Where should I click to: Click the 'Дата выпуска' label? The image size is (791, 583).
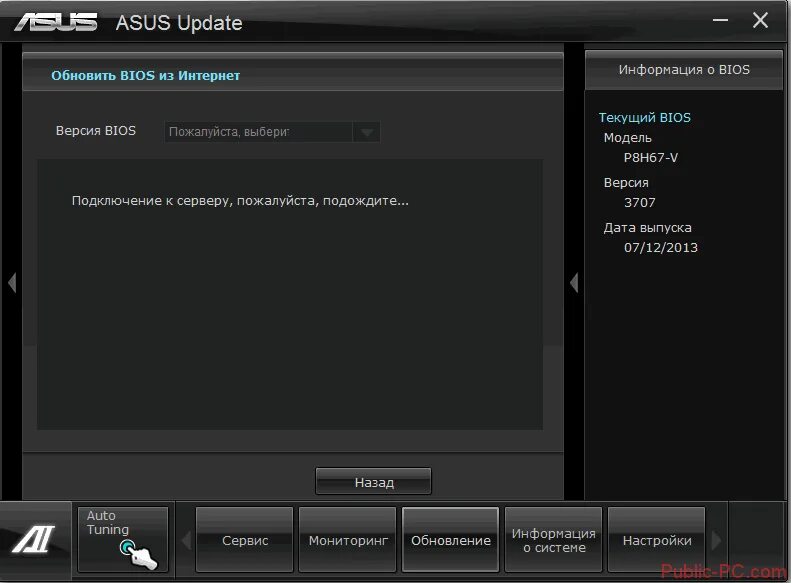(x=647, y=228)
